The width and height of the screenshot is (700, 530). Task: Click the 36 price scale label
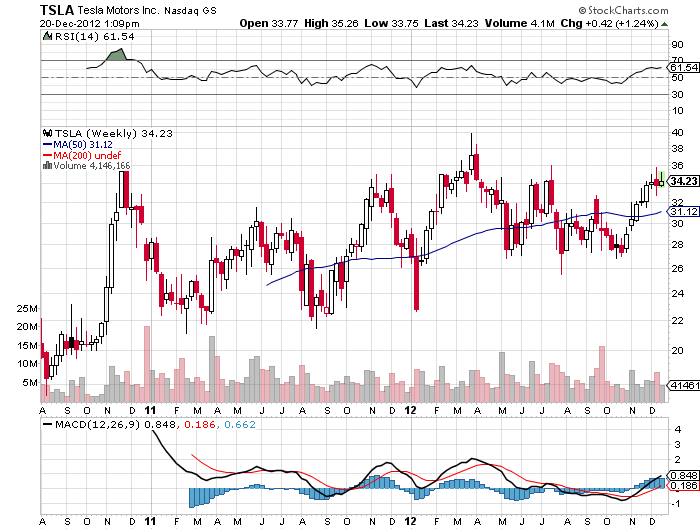click(x=677, y=166)
